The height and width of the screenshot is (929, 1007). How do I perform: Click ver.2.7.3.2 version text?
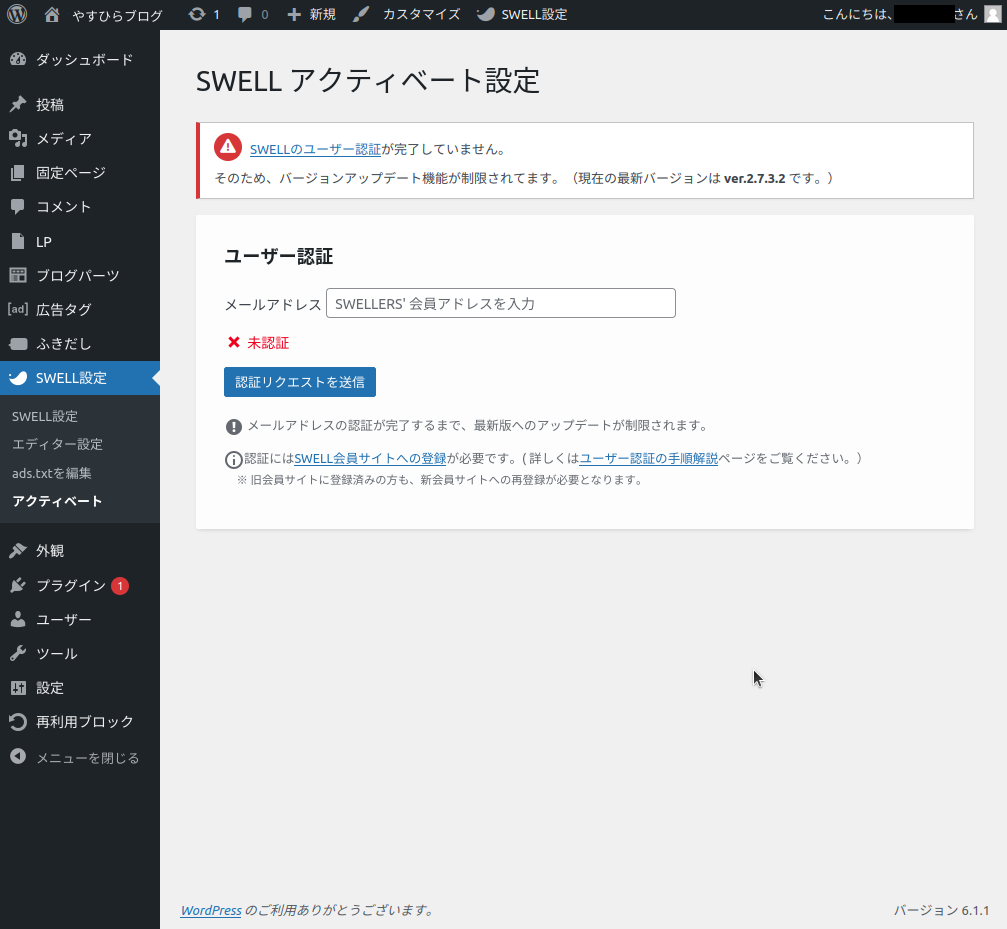click(755, 178)
